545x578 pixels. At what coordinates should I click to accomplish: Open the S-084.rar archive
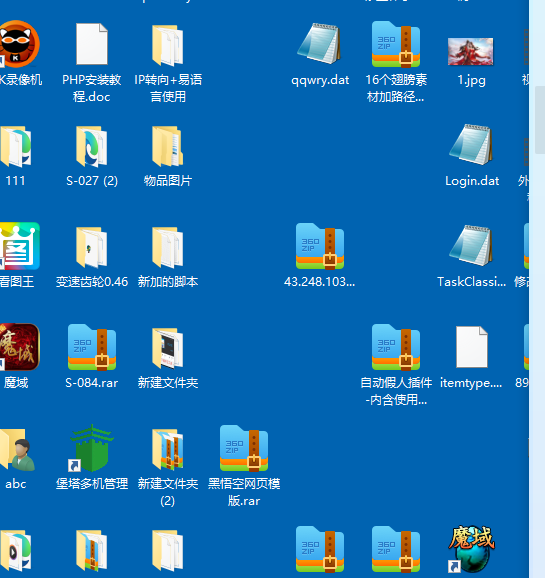[x=92, y=347]
